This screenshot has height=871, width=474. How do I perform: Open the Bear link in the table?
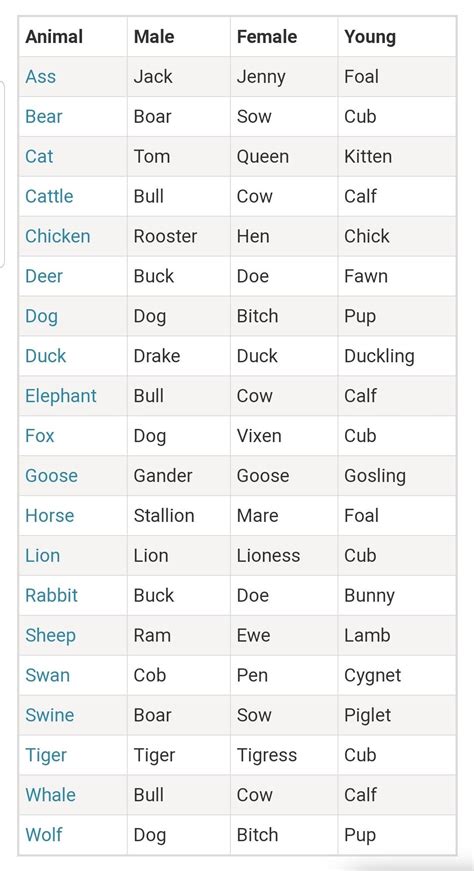44,117
